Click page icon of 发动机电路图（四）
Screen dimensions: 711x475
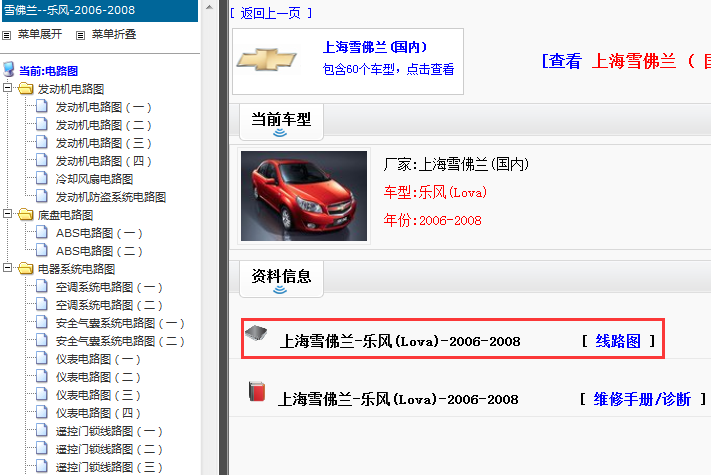point(42,160)
